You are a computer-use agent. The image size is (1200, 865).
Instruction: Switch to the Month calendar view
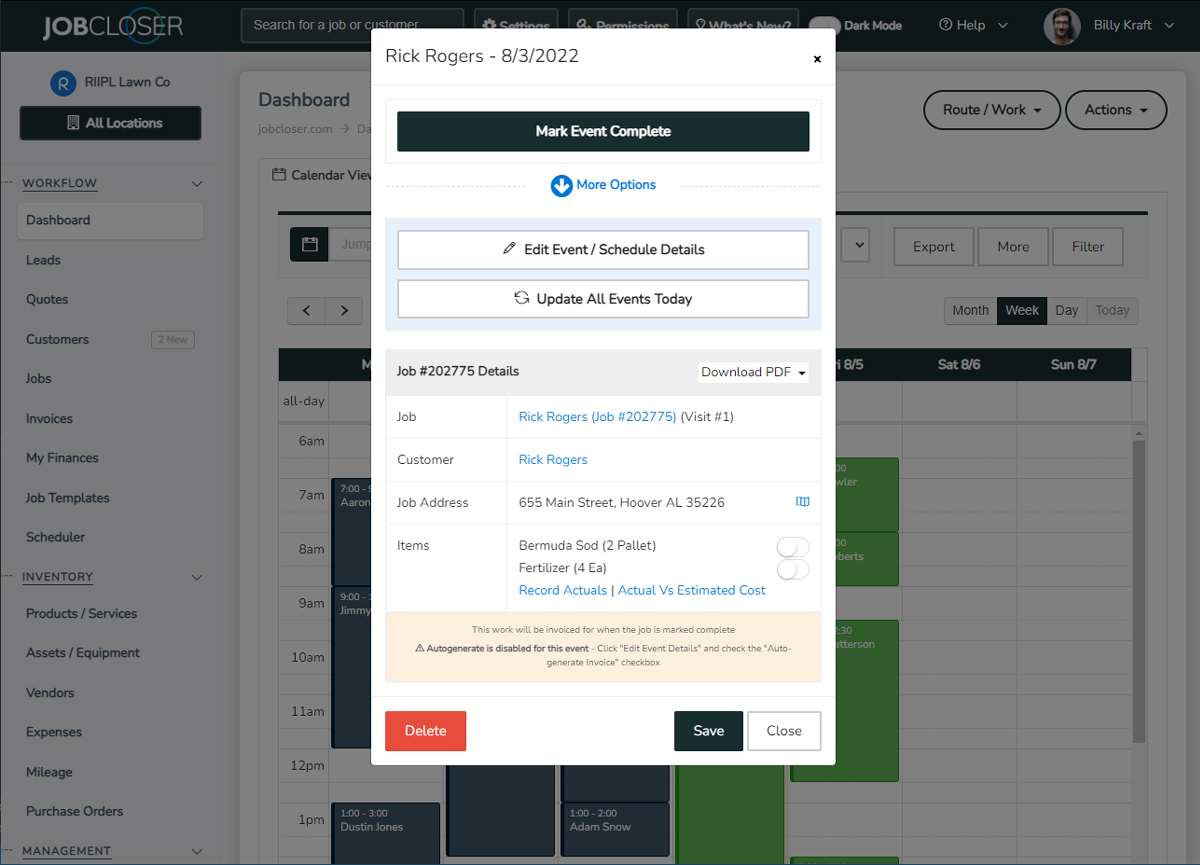coord(969,310)
